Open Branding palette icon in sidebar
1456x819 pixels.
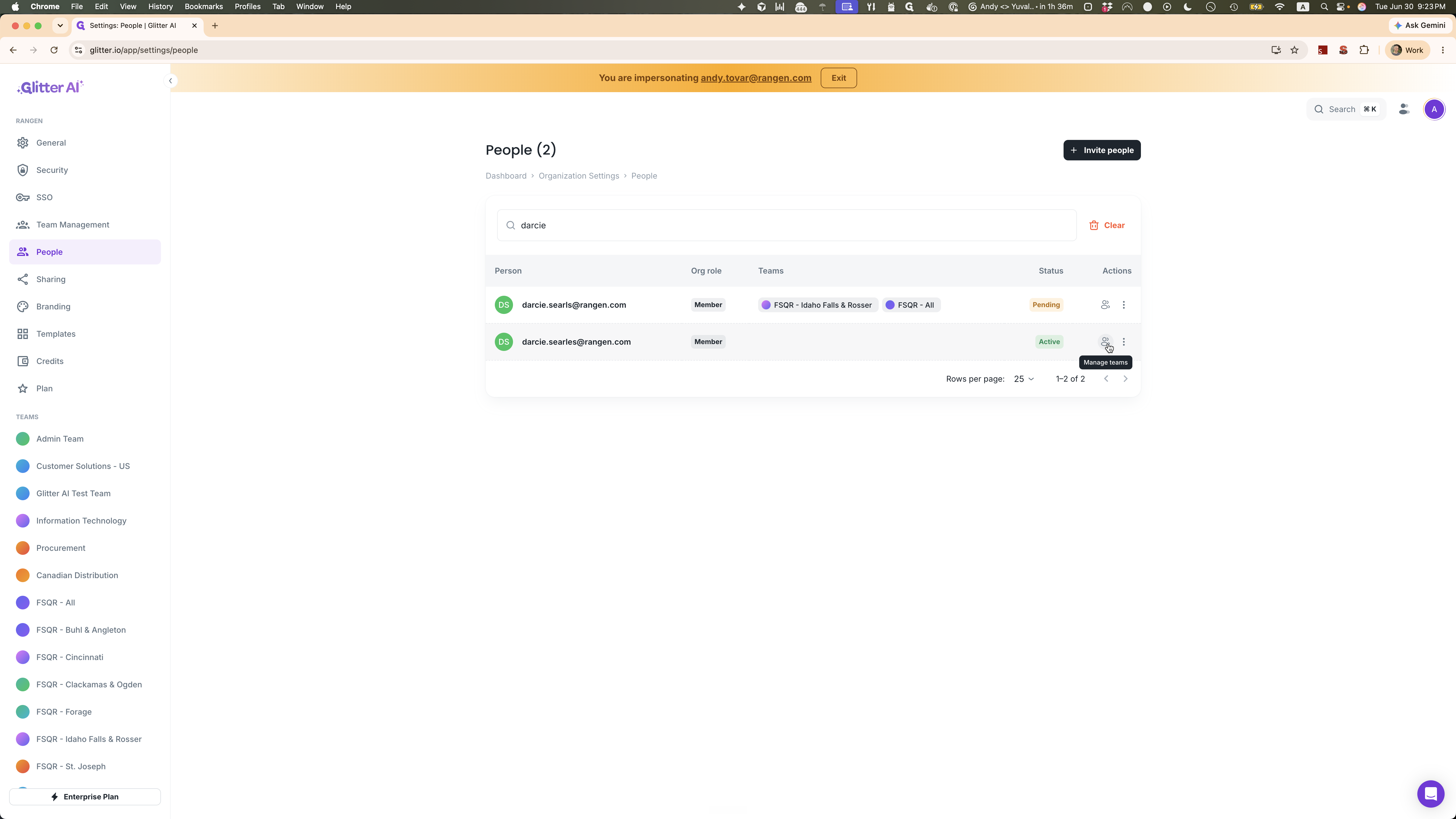(x=23, y=306)
